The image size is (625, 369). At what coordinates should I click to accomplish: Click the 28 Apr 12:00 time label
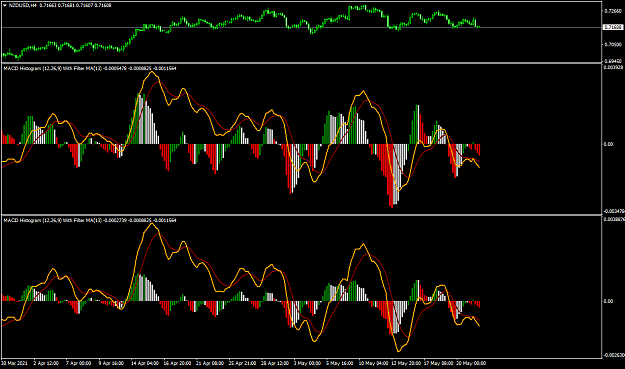(x=275, y=363)
